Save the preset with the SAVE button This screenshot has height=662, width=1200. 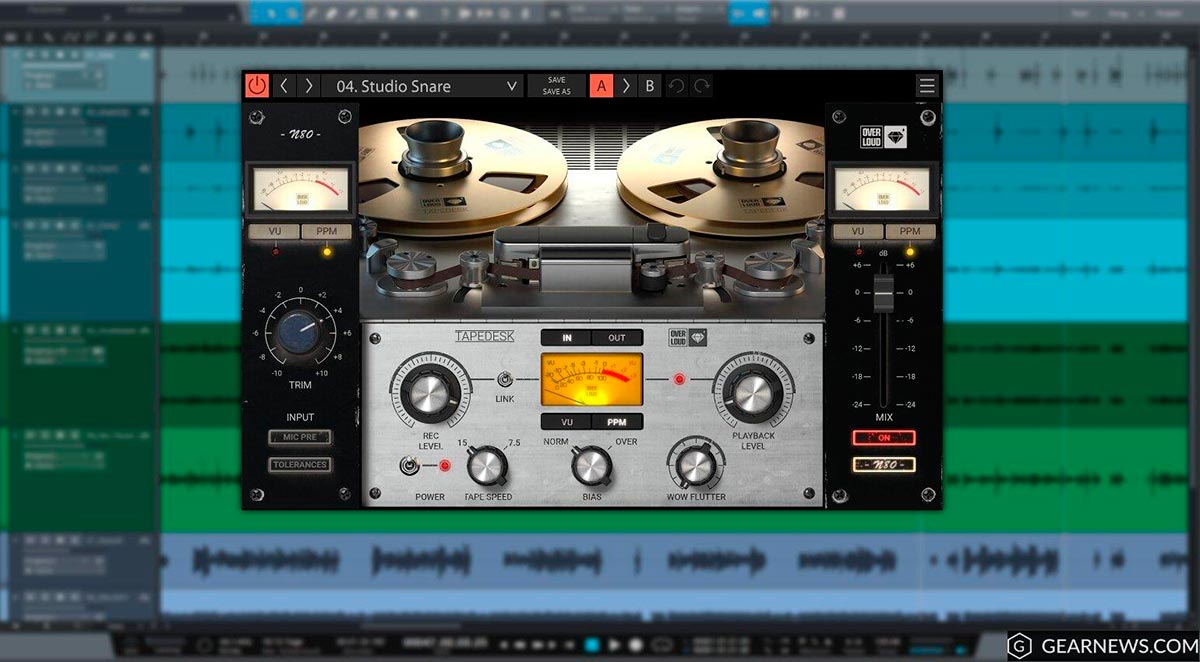click(x=557, y=80)
